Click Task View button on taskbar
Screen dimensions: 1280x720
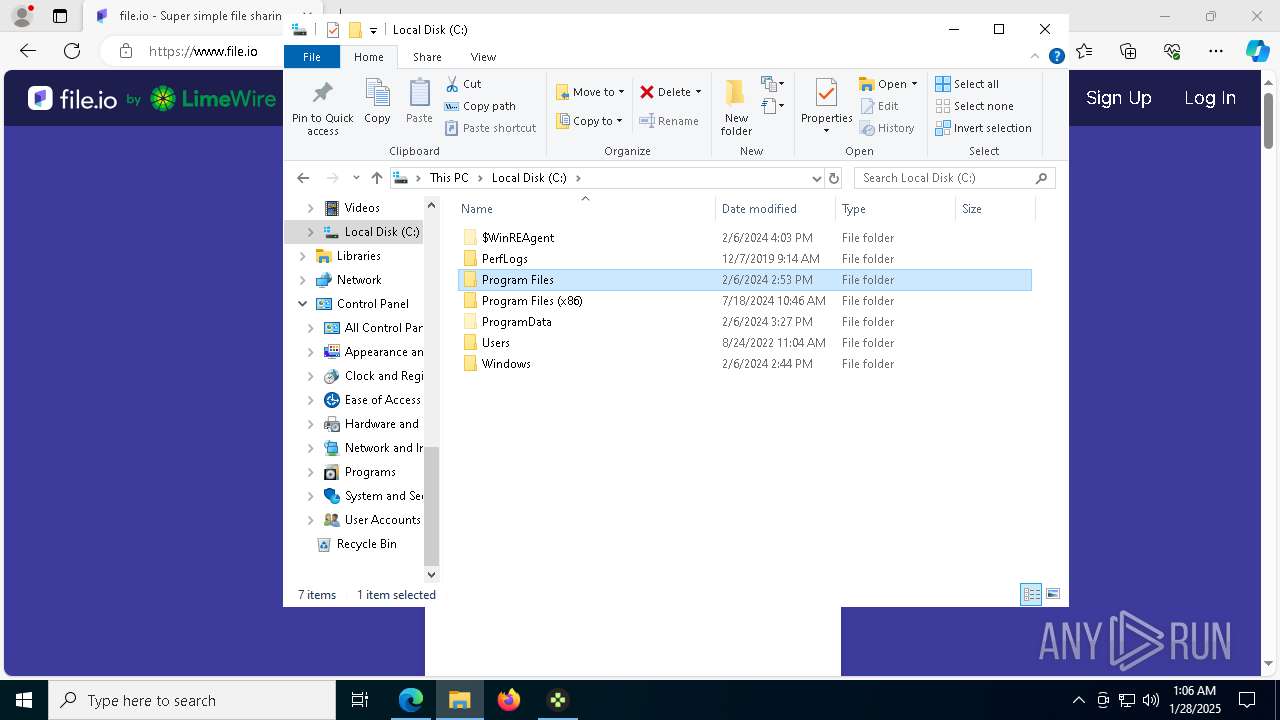click(x=360, y=700)
